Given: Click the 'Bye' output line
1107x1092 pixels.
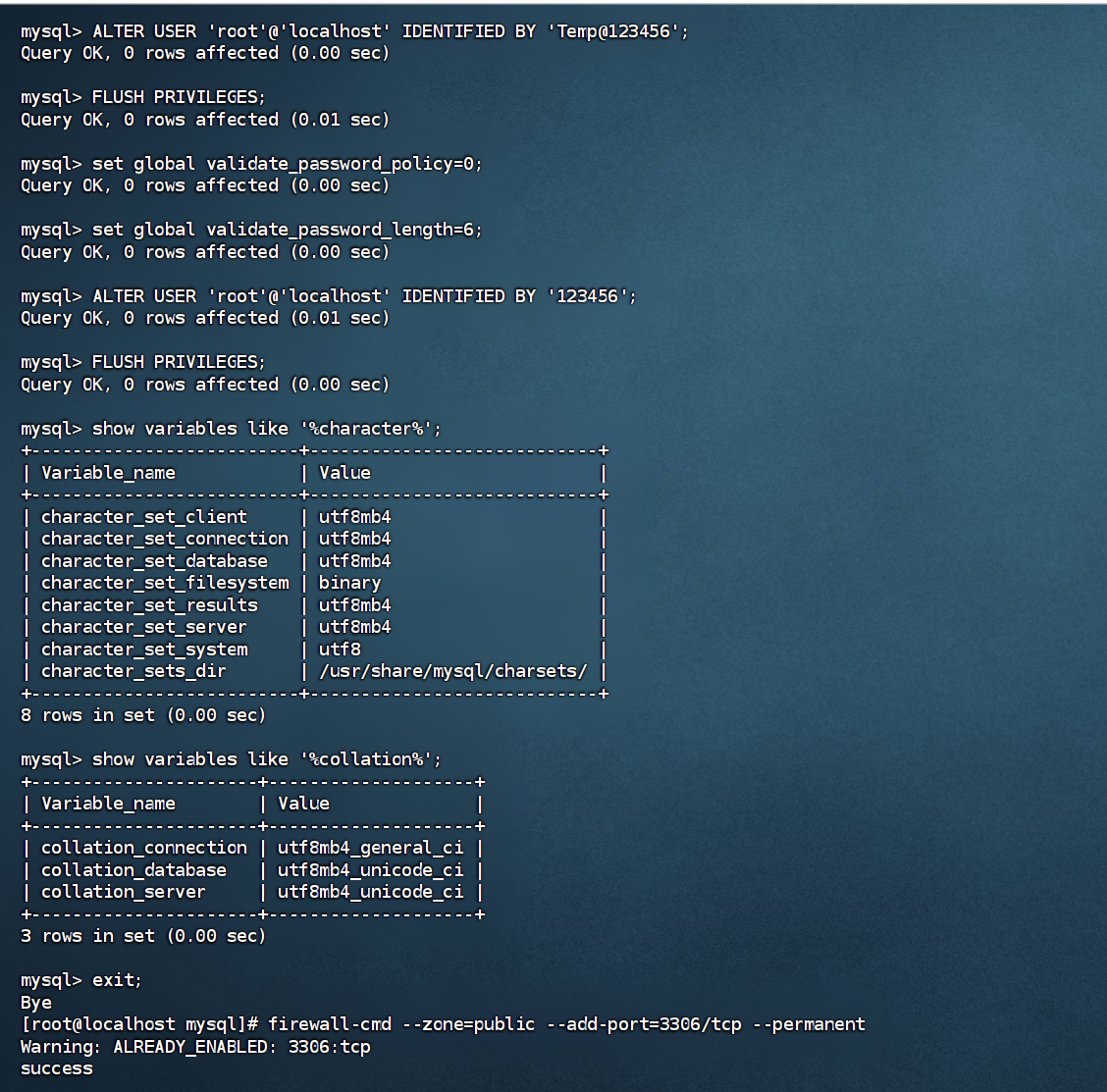Looking at the screenshot, I should coord(36,1003).
